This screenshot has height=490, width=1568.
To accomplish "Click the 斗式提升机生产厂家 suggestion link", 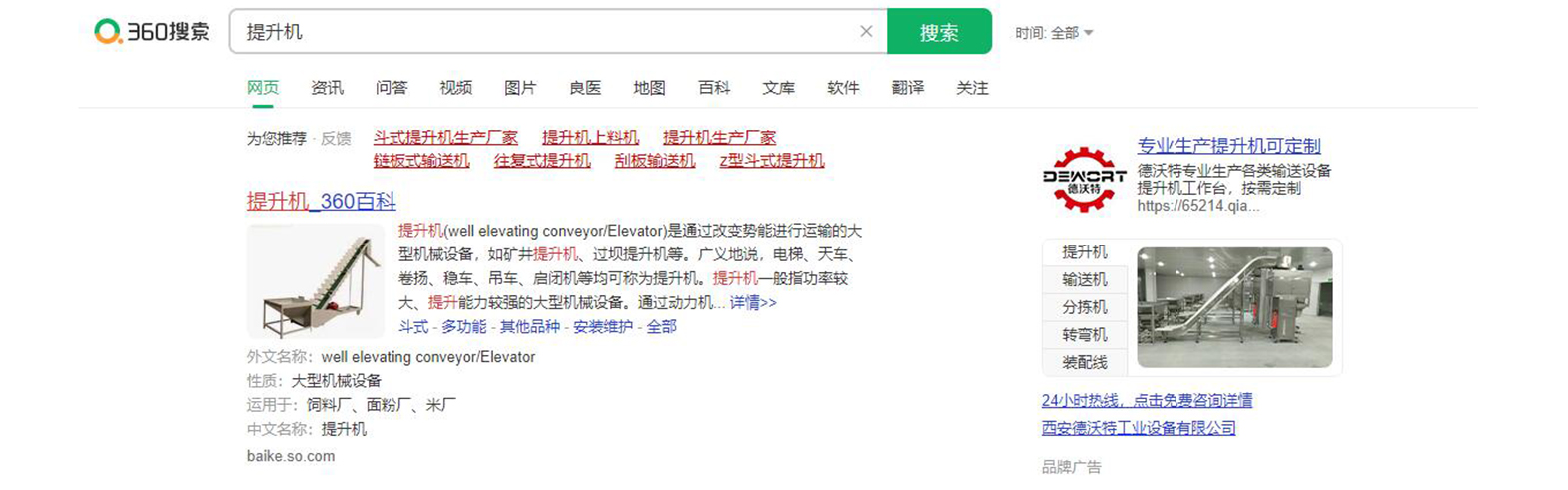I will click(x=445, y=138).
